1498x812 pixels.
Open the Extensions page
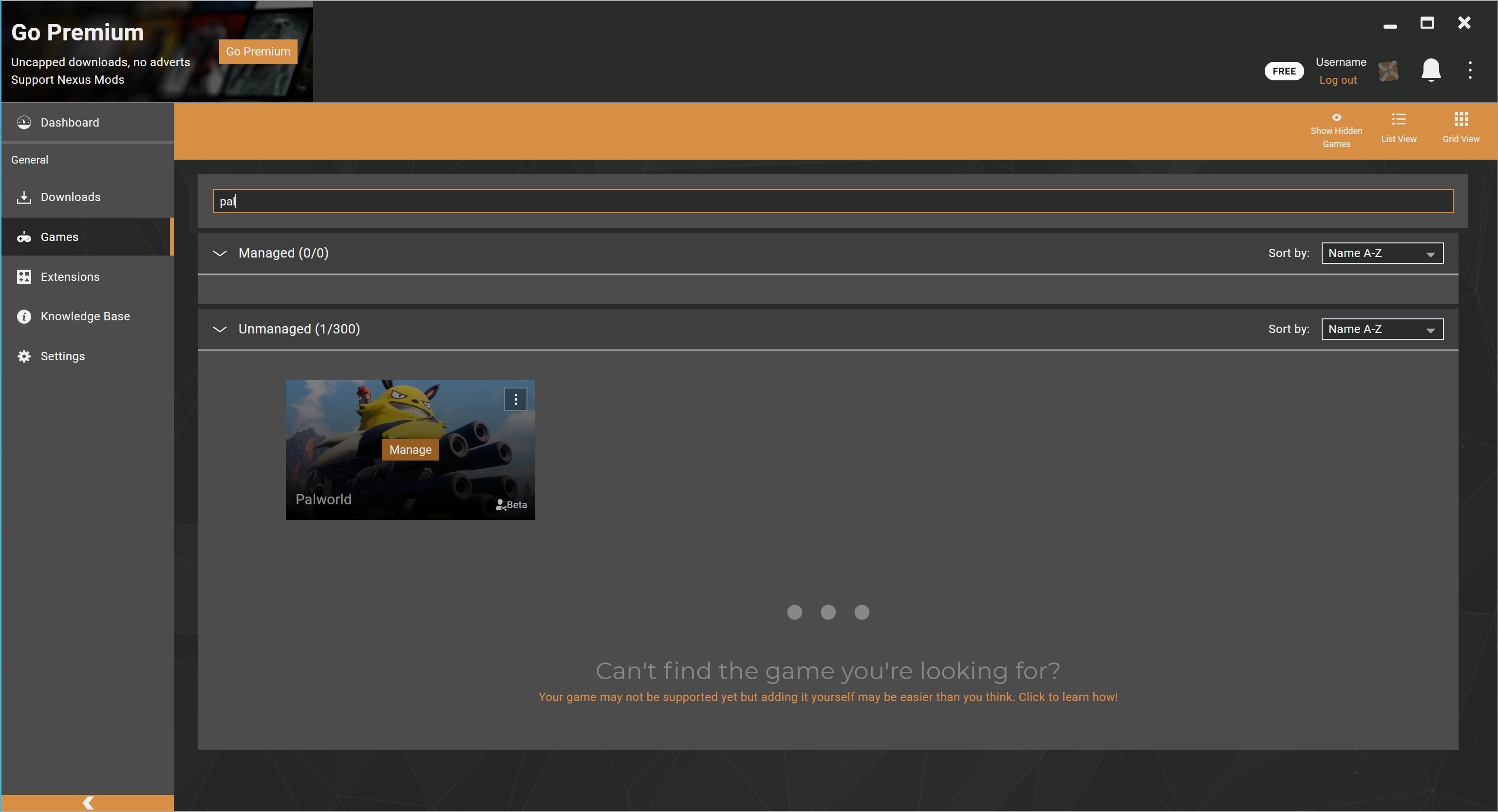(70, 277)
